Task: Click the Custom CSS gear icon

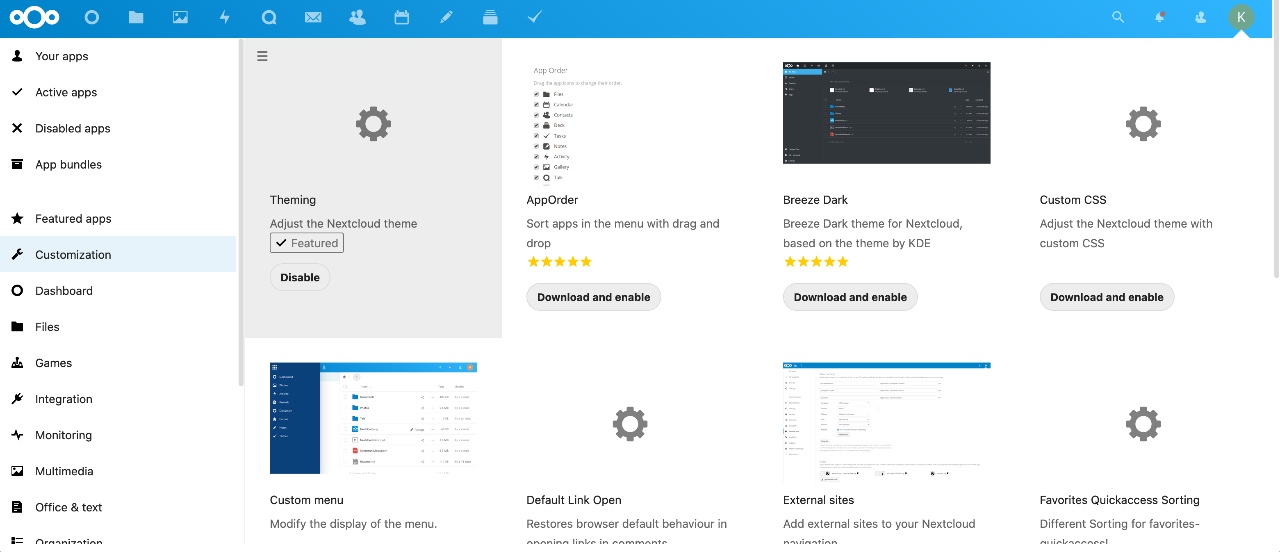Action: (1143, 124)
